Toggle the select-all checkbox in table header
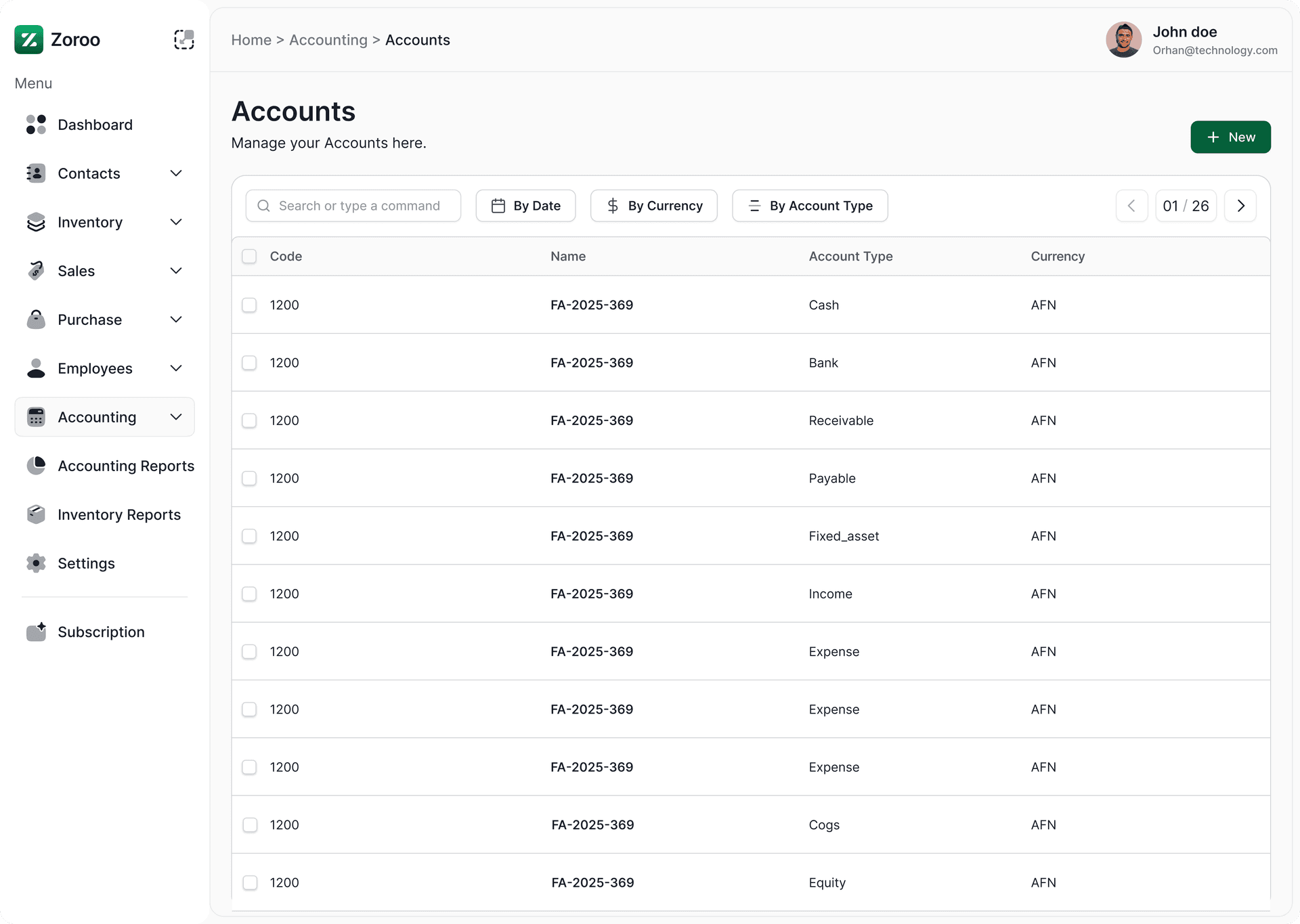Image resolution: width=1300 pixels, height=924 pixels. [249, 257]
